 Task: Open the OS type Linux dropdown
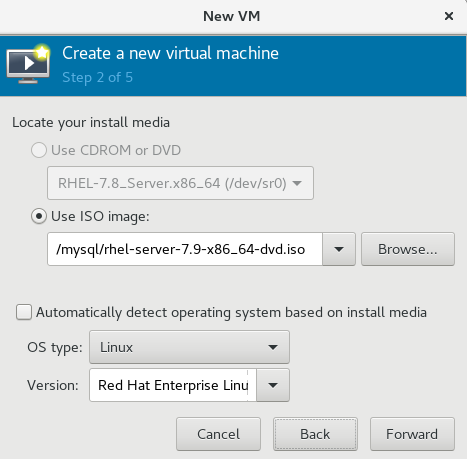point(189,347)
